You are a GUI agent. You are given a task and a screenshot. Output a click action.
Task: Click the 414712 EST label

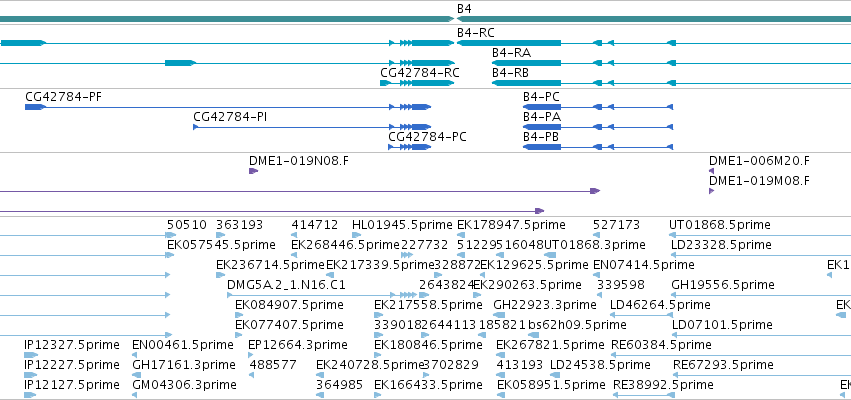pyautogui.click(x=315, y=225)
